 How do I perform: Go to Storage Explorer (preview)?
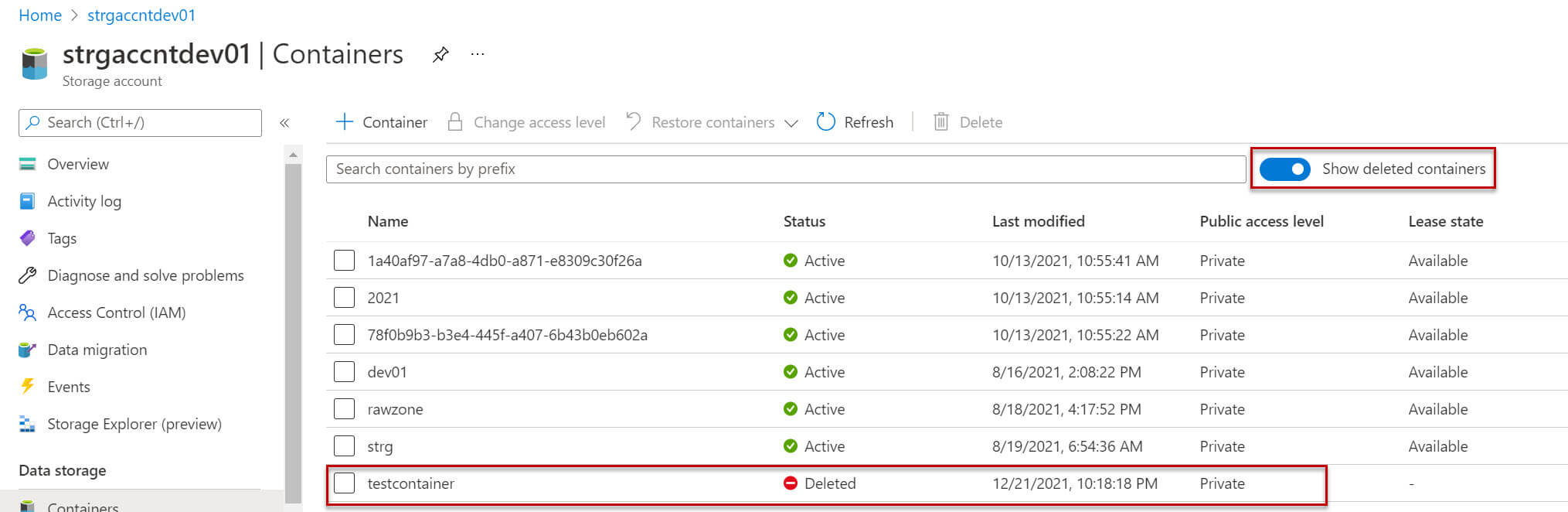click(134, 424)
